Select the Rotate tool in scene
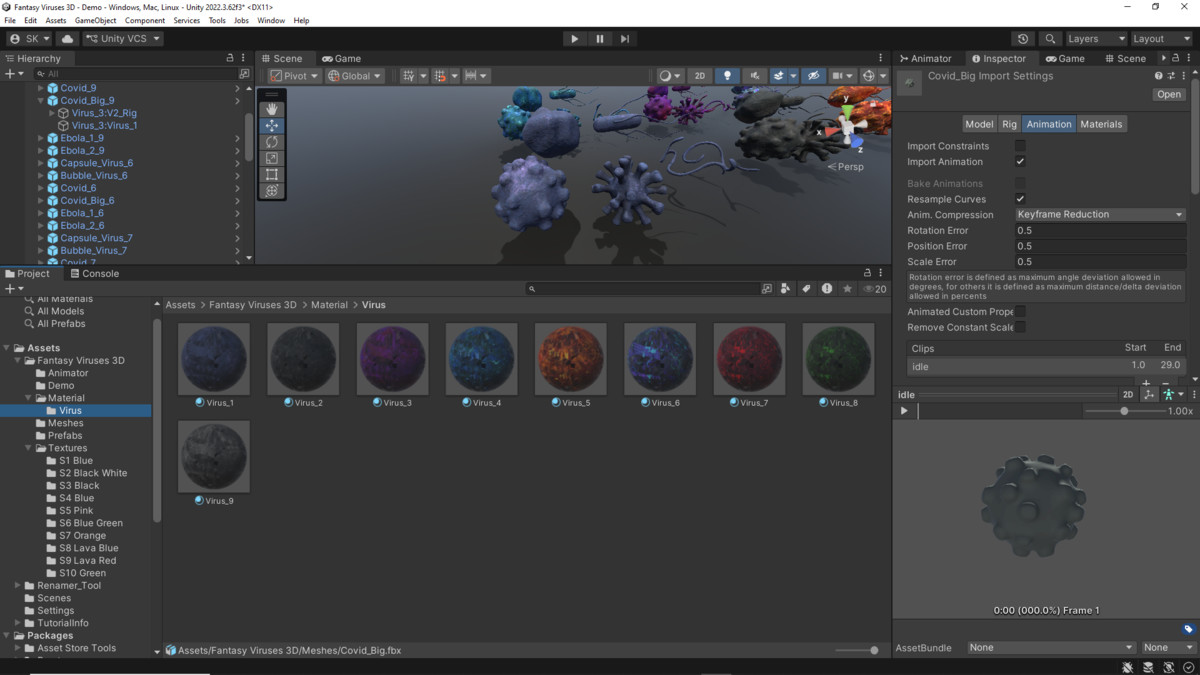This screenshot has height=675, width=1200. [x=272, y=142]
